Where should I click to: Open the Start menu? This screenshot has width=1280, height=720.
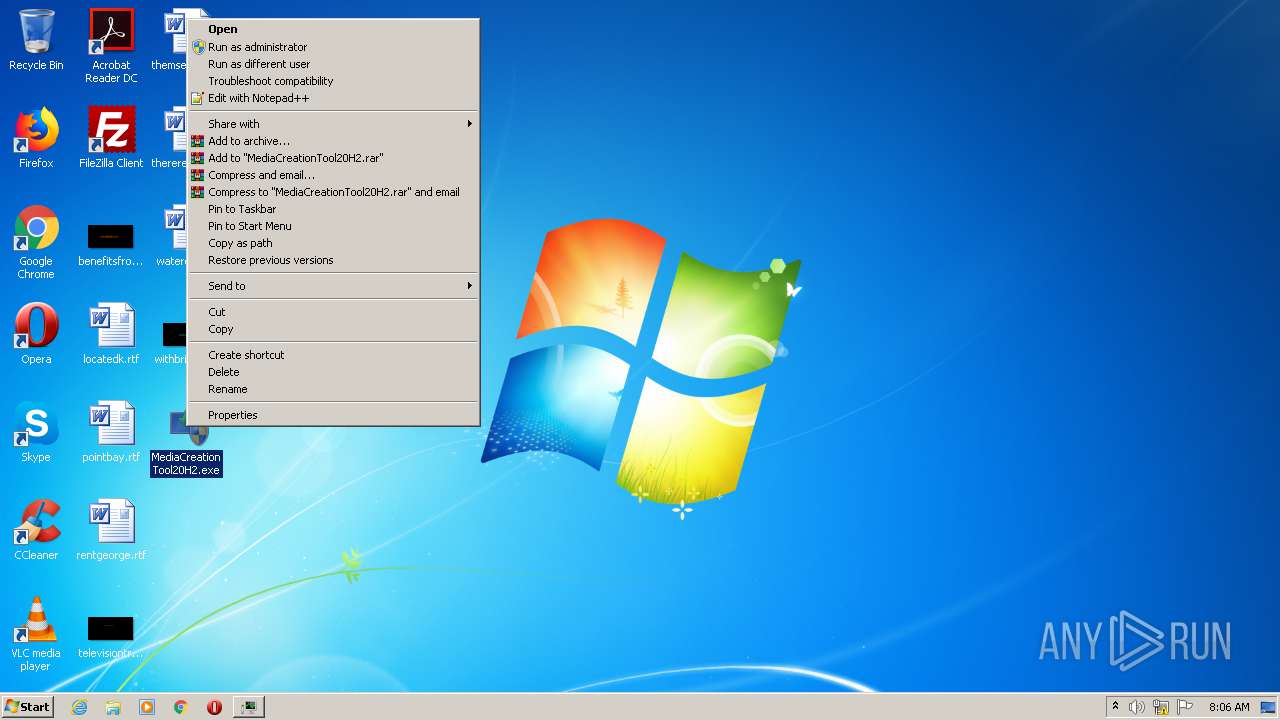point(27,707)
